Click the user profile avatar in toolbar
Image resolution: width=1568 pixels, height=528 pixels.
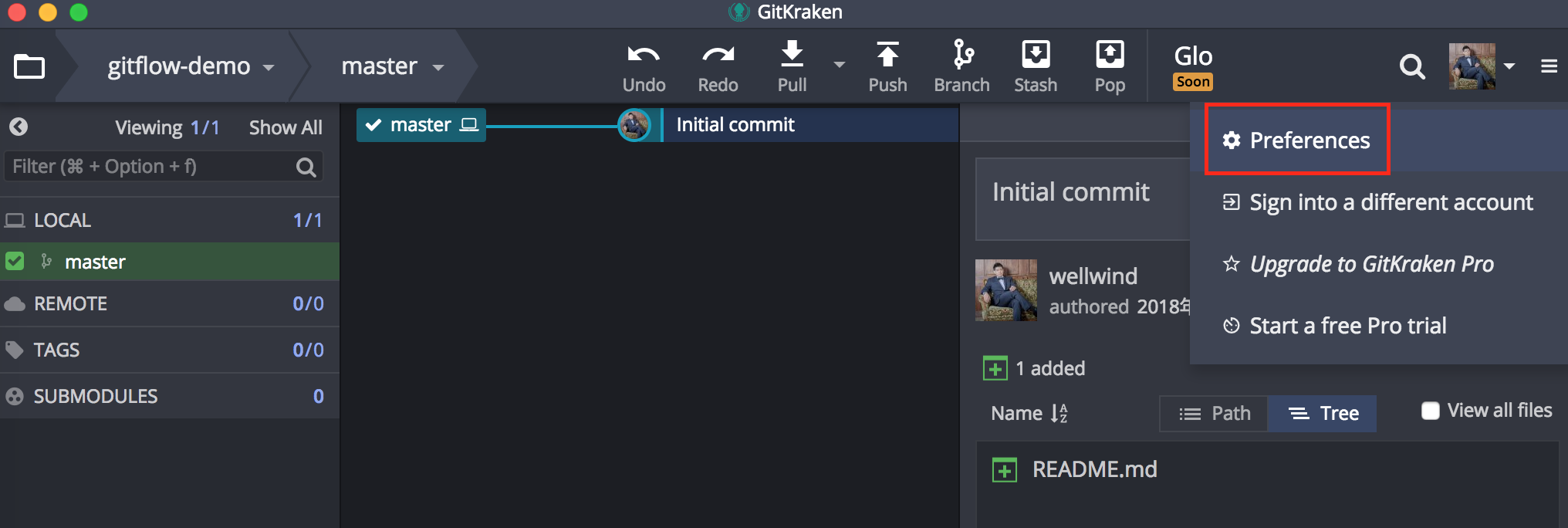point(1472,66)
